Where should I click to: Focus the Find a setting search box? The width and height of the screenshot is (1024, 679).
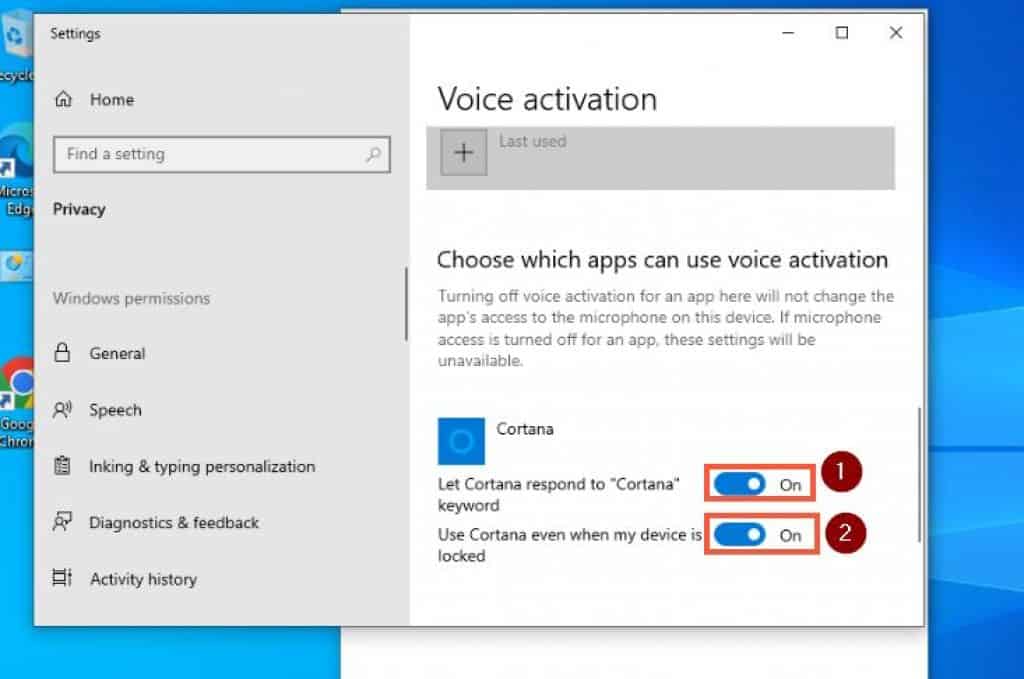click(x=222, y=155)
